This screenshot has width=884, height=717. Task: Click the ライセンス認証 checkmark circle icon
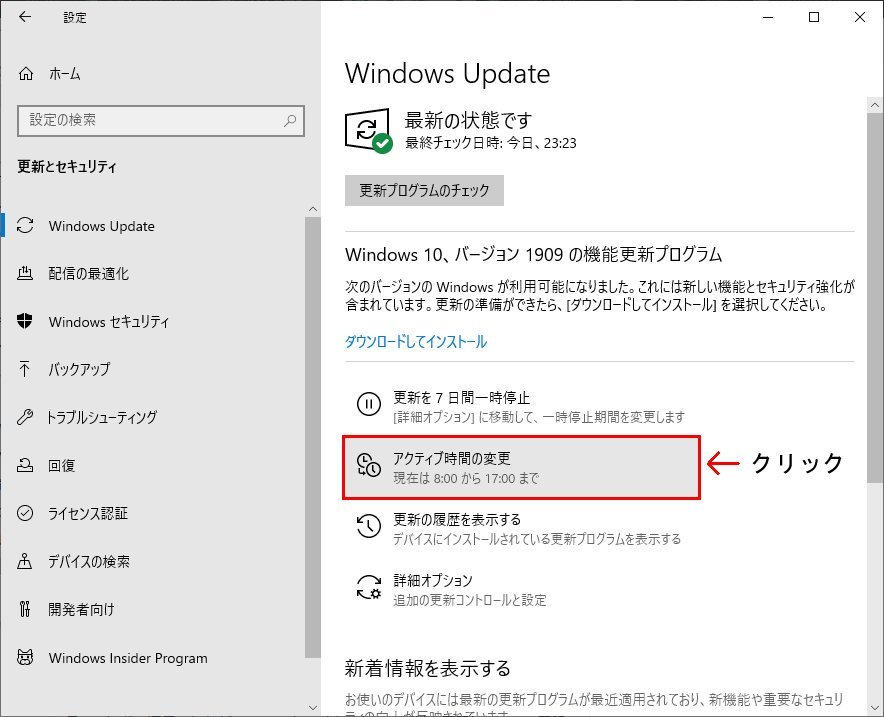(25, 513)
